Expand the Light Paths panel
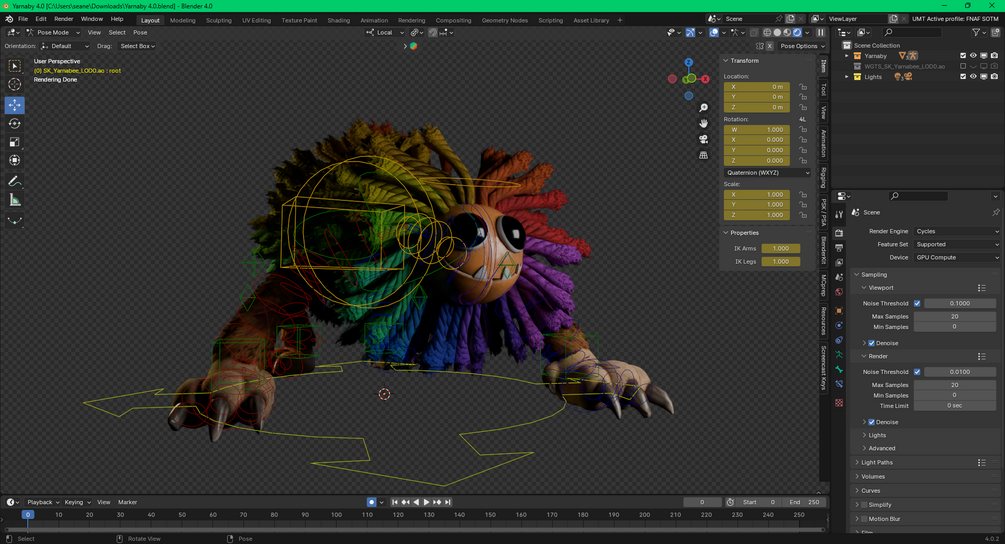The image size is (1005, 544). click(x=877, y=462)
